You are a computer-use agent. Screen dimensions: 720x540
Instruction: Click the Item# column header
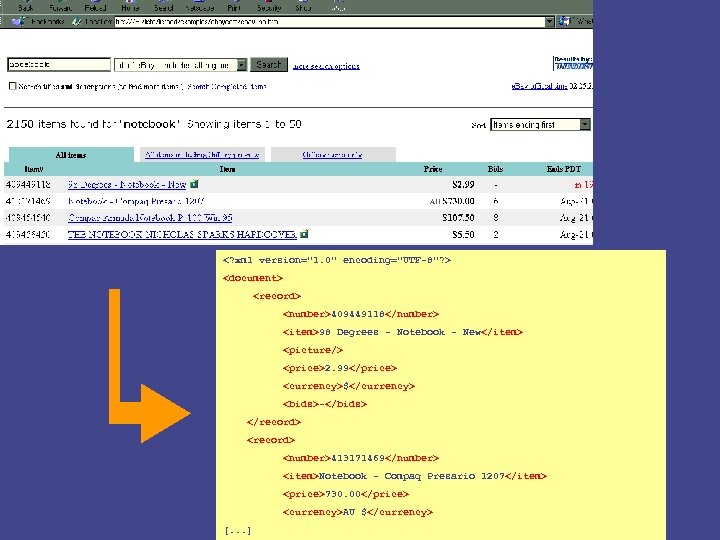34,169
